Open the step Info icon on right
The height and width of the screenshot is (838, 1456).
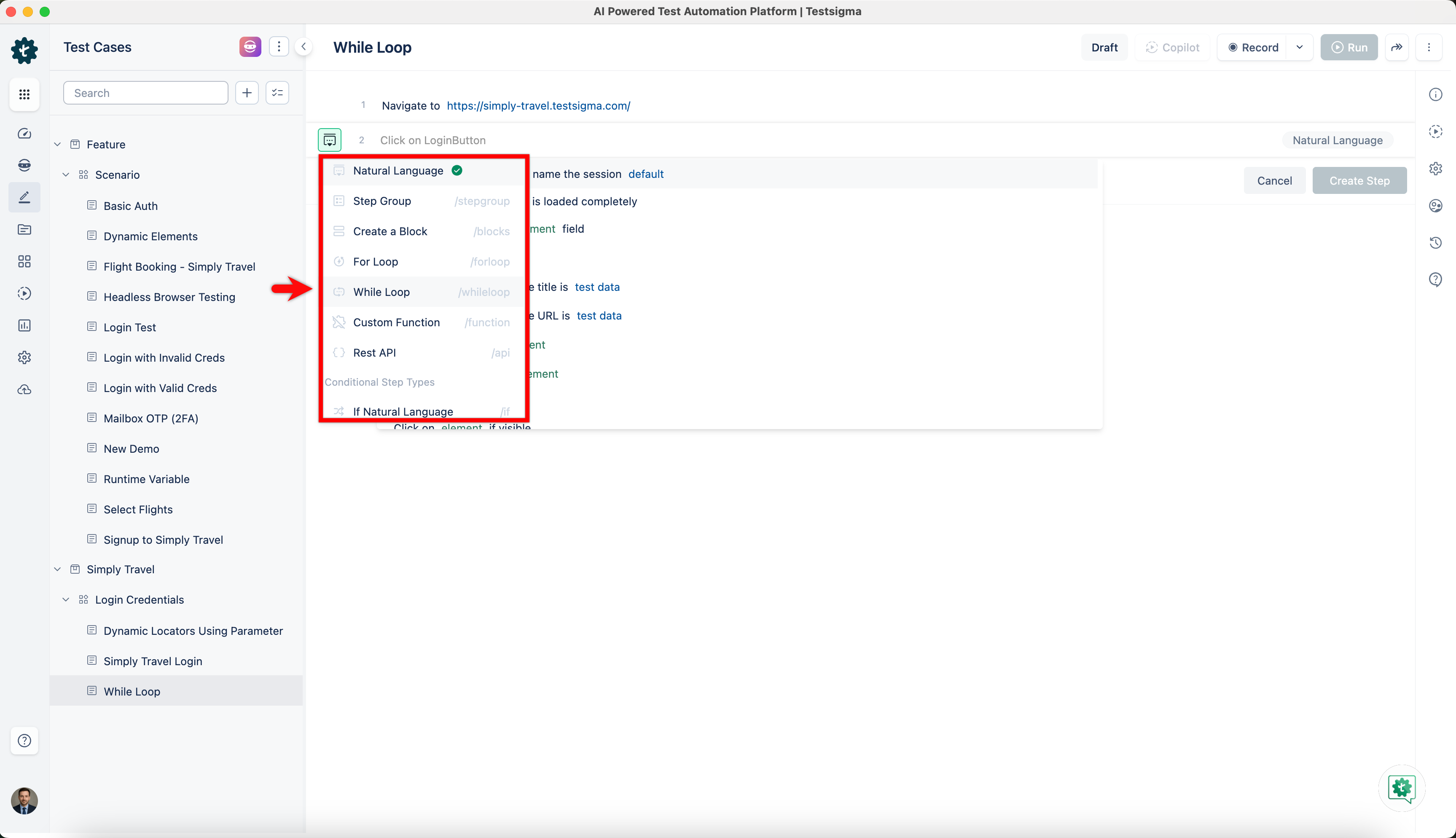[x=1436, y=94]
